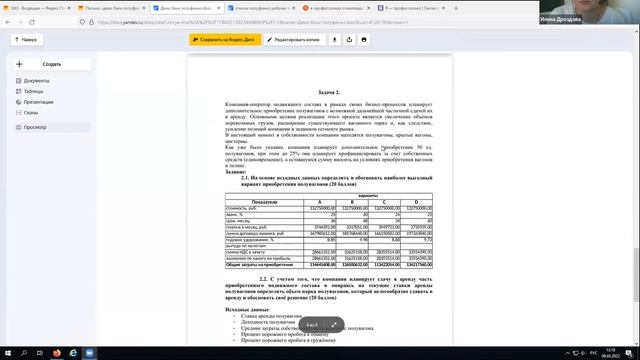
Task: Click the download icon in the viewer toolbar
Action: [335, 40]
